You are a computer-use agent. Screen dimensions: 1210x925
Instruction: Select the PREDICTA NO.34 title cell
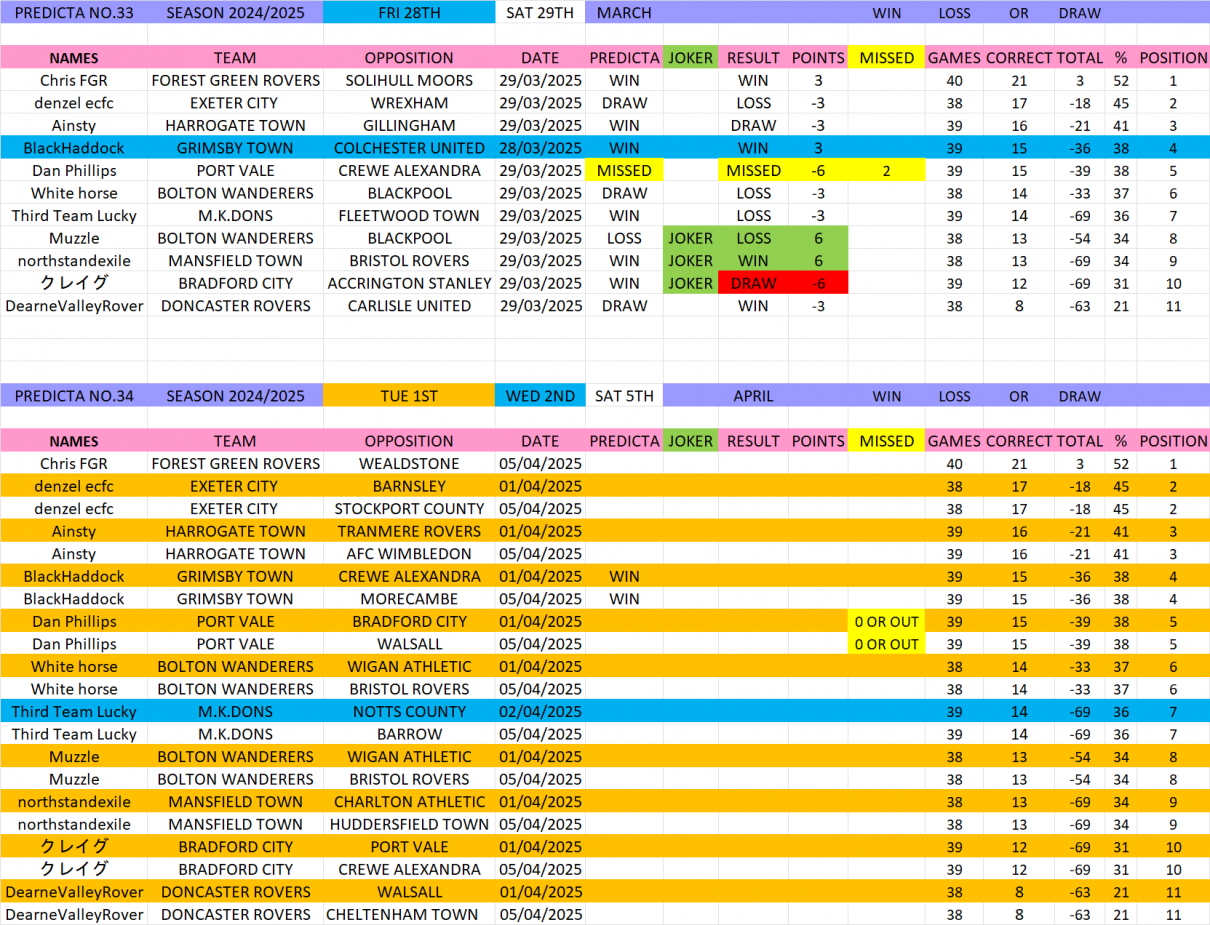point(74,396)
